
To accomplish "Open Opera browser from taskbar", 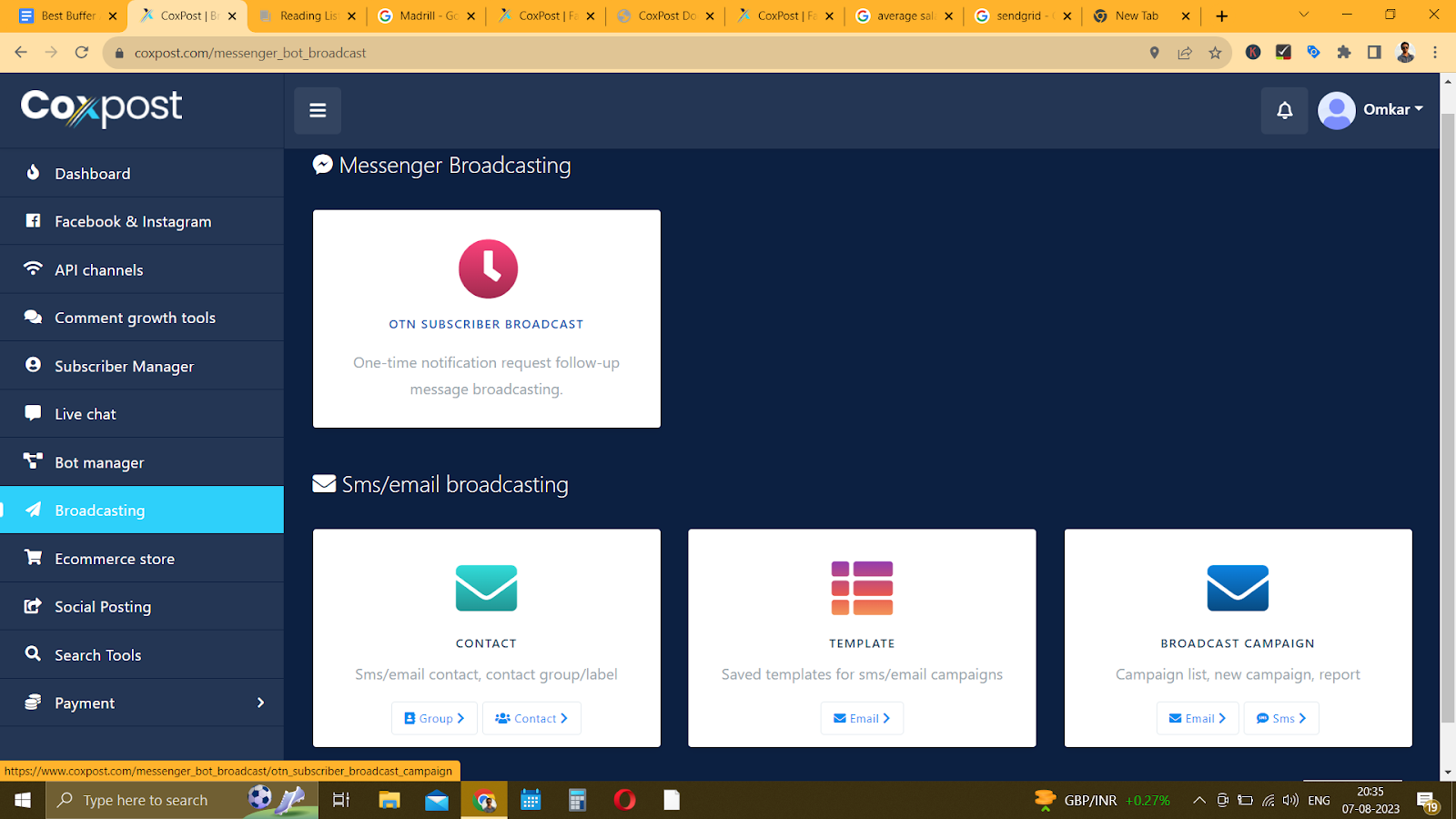I will [624, 800].
